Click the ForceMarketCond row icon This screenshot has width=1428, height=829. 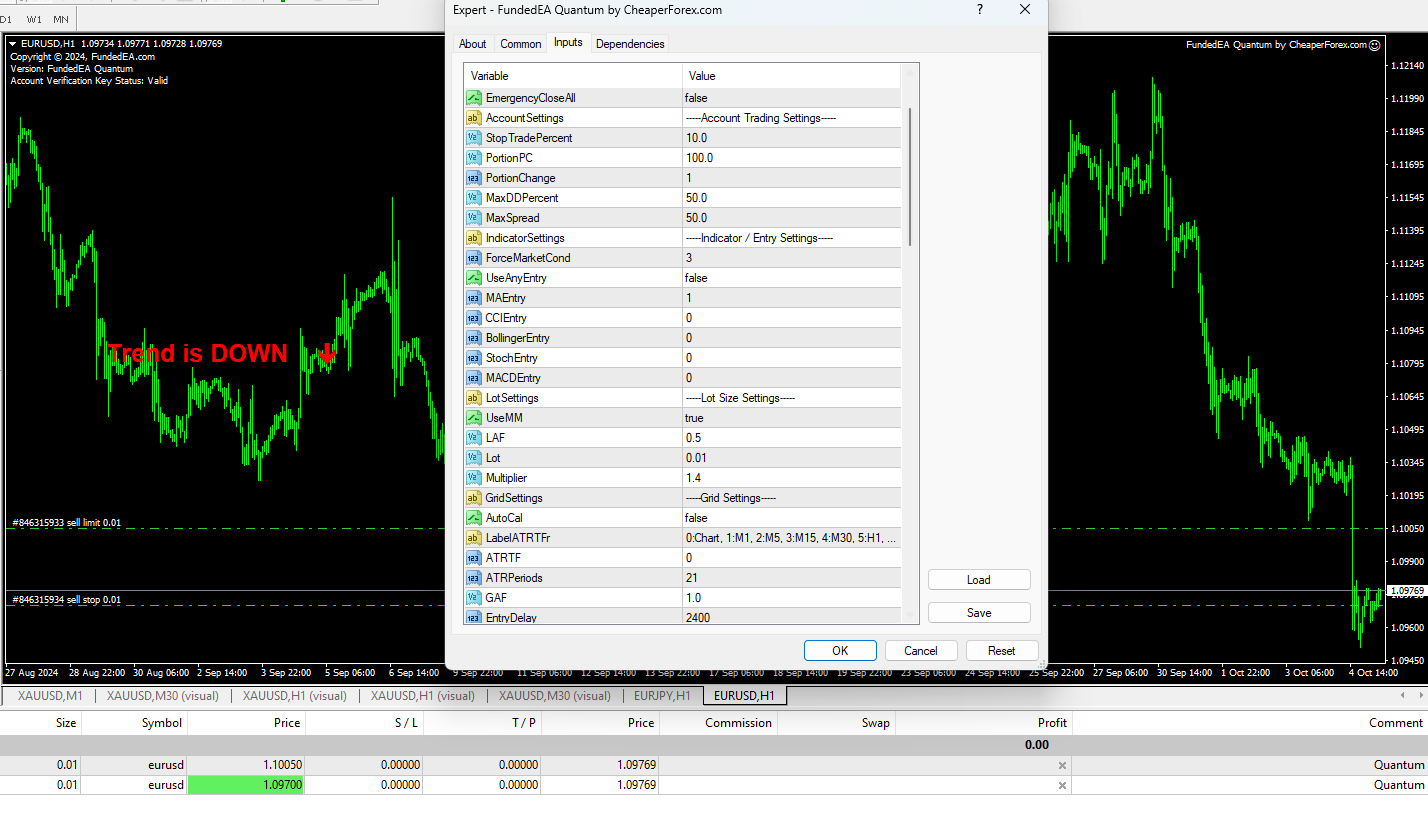(x=474, y=258)
